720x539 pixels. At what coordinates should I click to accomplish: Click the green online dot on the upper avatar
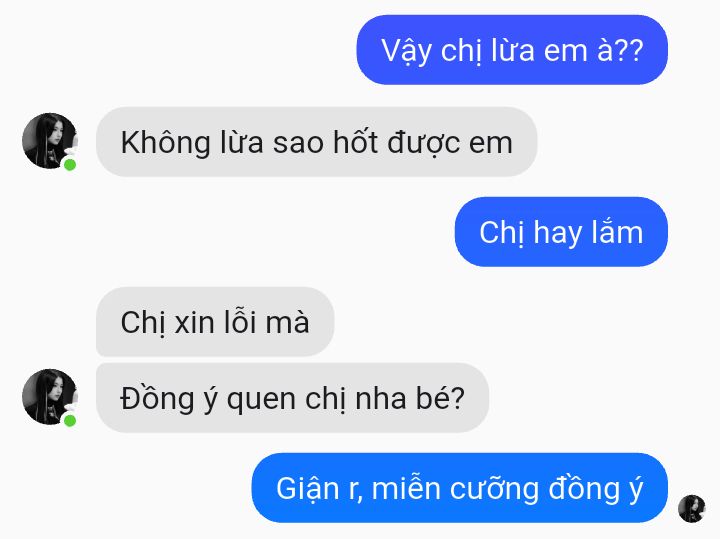(70, 165)
